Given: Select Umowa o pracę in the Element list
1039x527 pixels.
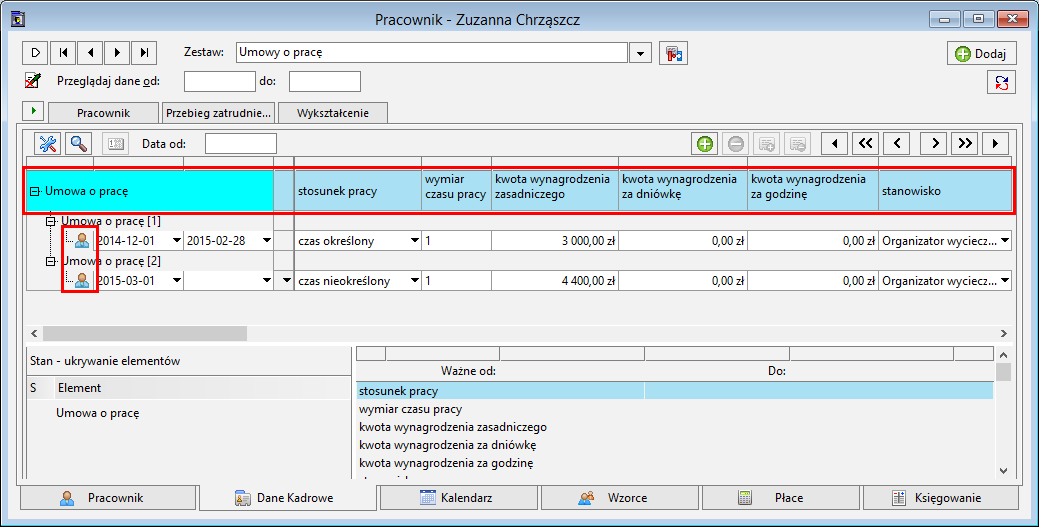Looking at the screenshot, I should pos(97,413).
